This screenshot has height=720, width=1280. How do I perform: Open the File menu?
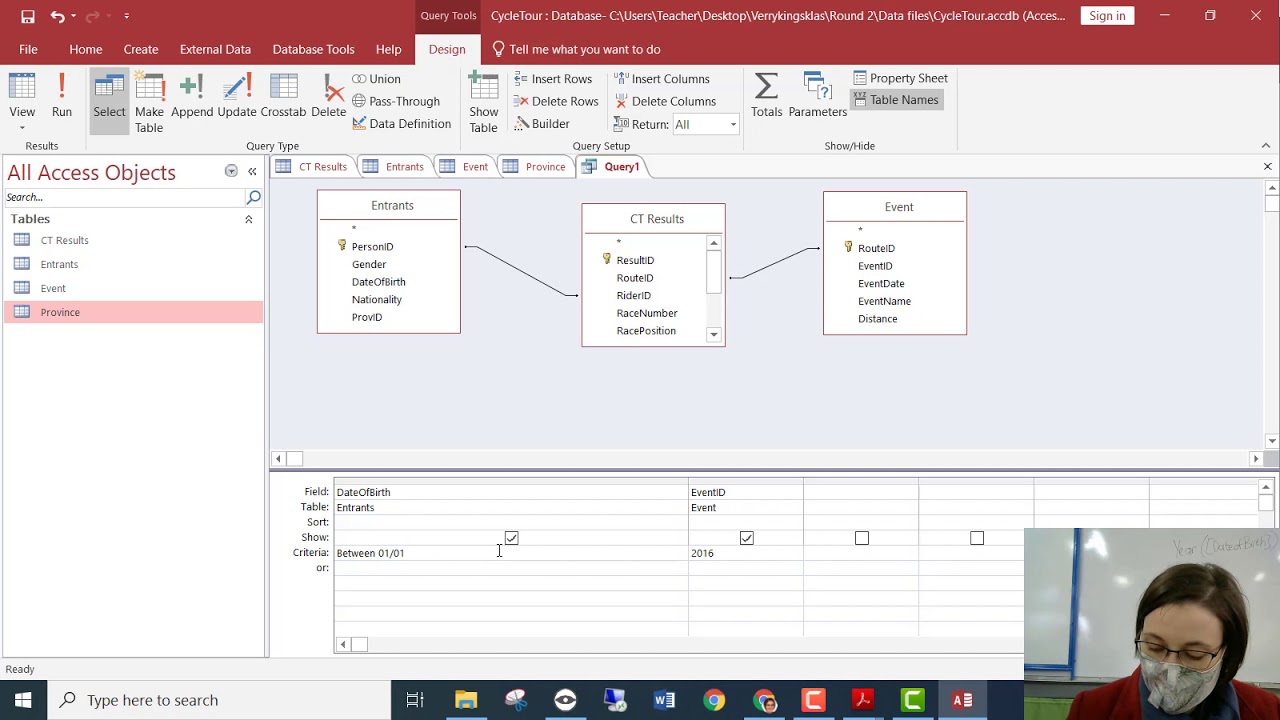click(x=28, y=49)
